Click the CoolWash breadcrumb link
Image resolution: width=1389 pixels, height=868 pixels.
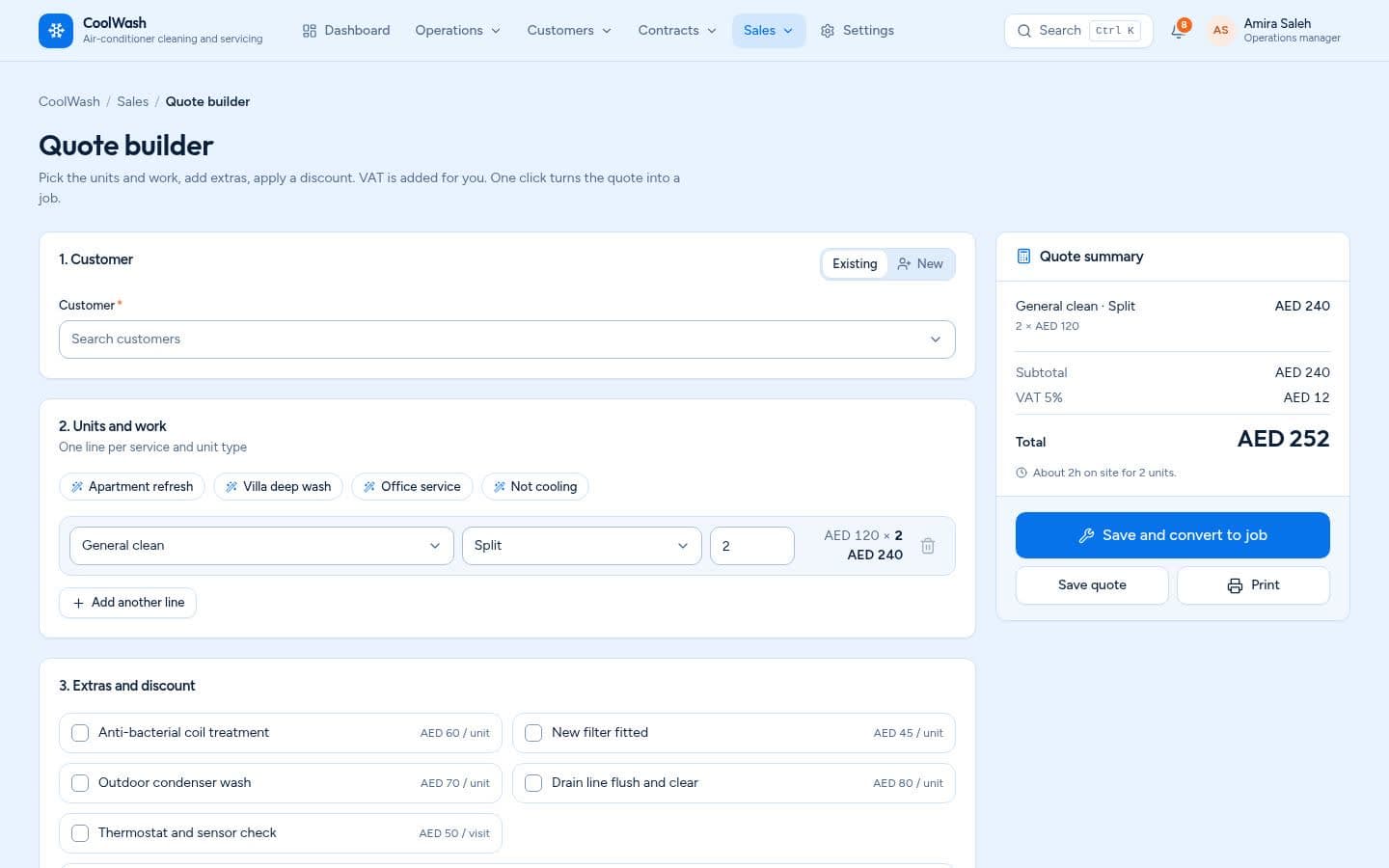click(x=69, y=102)
